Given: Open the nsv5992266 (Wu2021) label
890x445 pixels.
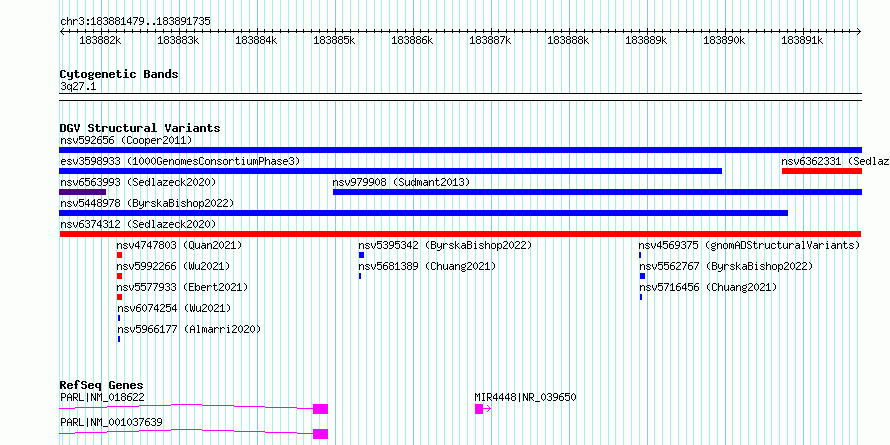Looking at the screenshot, I should click(x=173, y=266).
